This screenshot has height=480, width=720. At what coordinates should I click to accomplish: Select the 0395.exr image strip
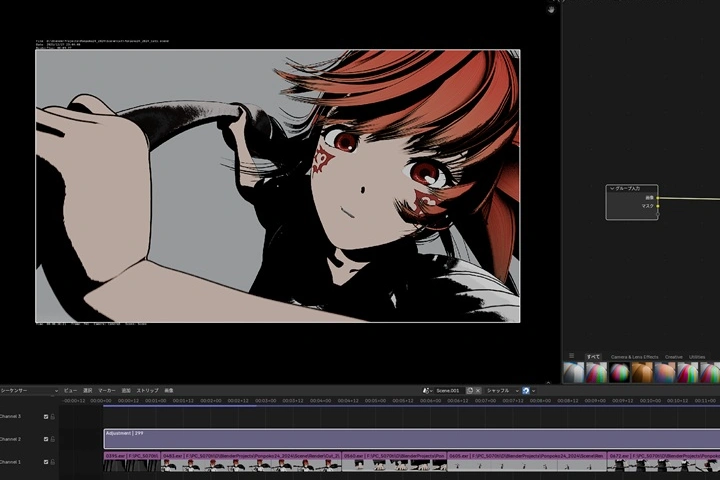132,462
